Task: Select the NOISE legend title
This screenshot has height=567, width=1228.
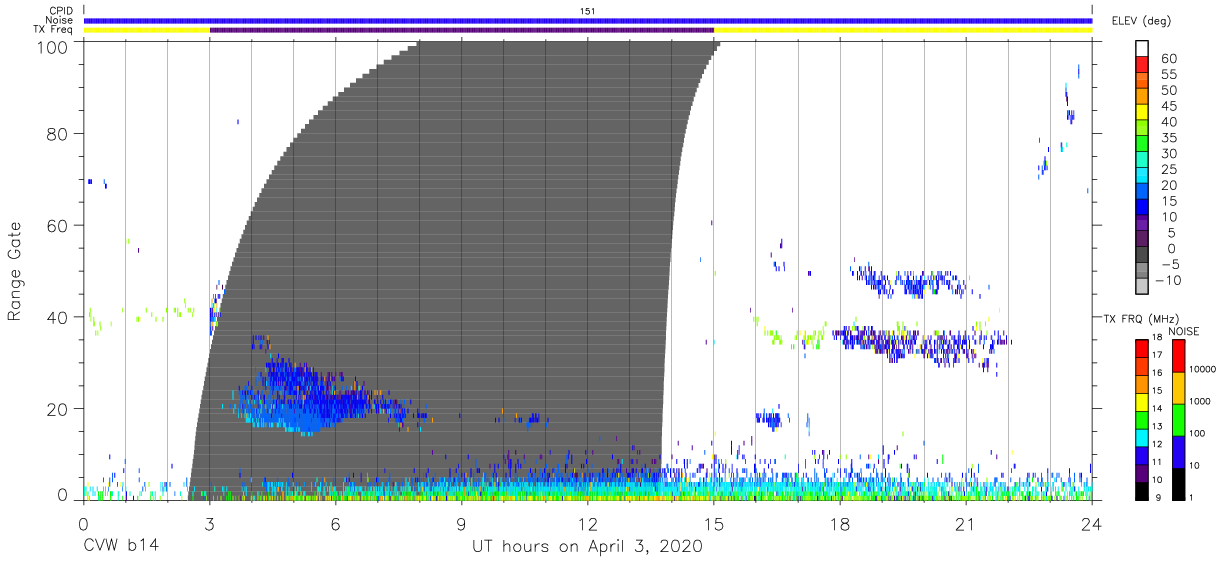Action: coord(1185,331)
